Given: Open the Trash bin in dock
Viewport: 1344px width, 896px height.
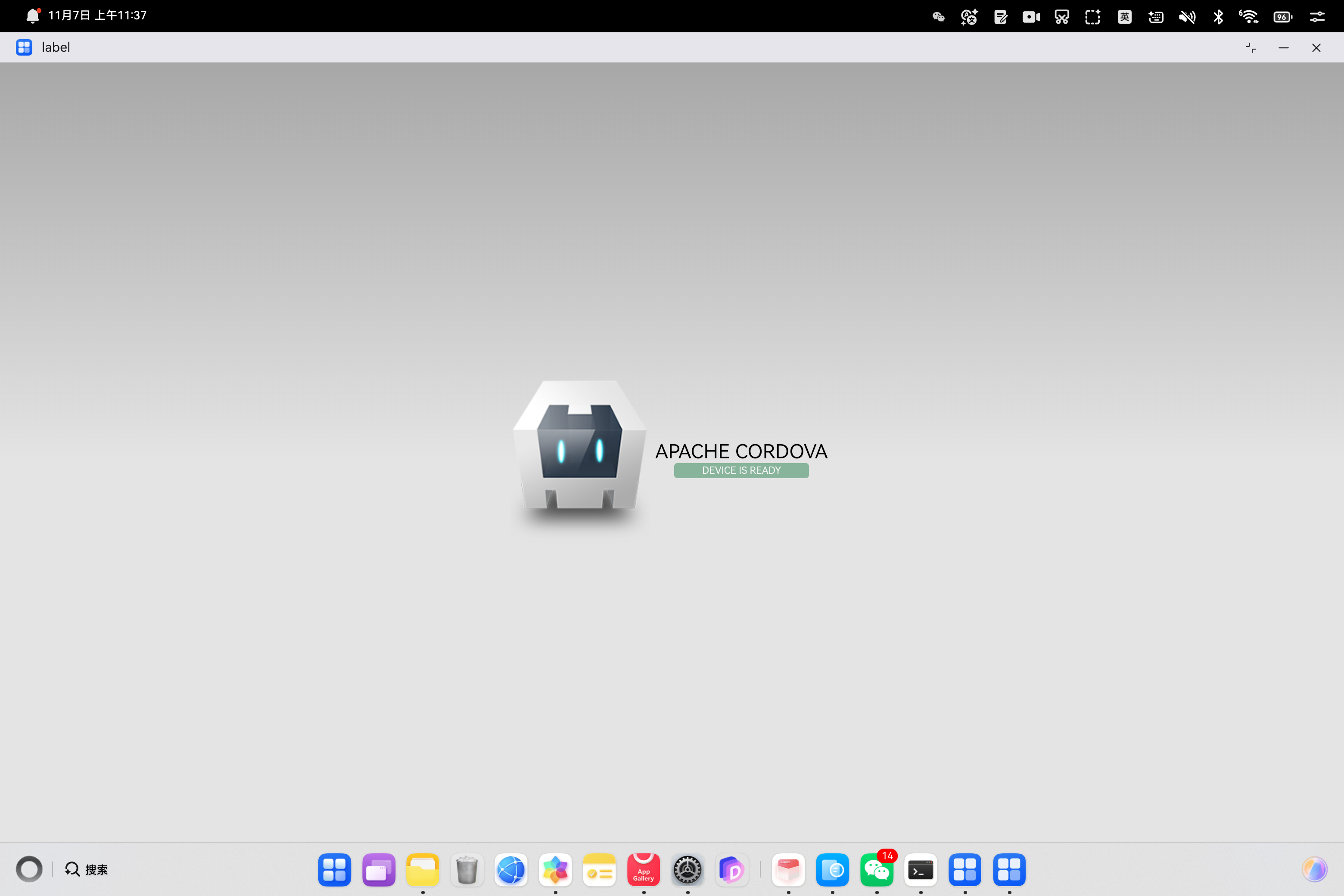Looking at the screenshot, I should (x=467, y=870).
